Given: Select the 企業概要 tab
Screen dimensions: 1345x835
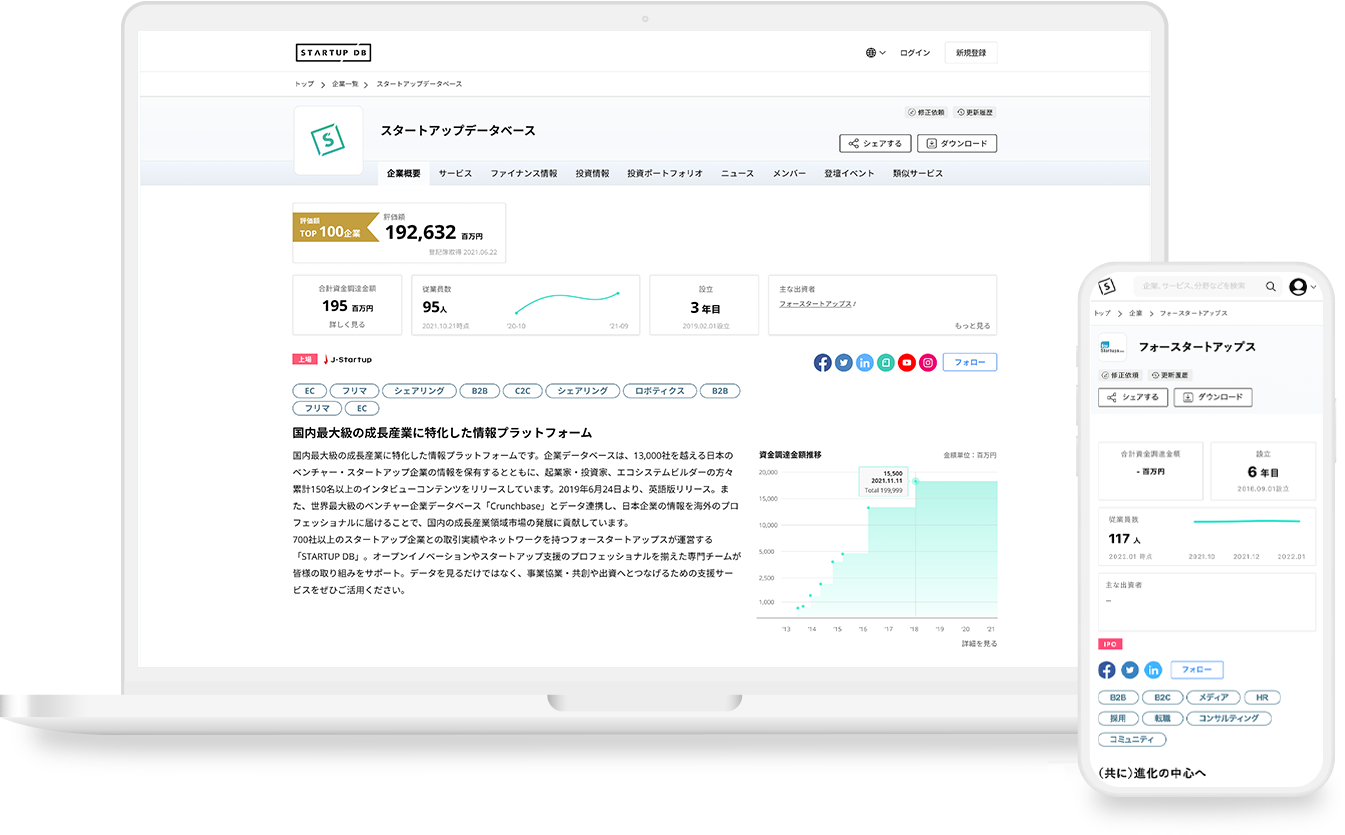Looking at the screenshot, I should (x=404, y=173).
